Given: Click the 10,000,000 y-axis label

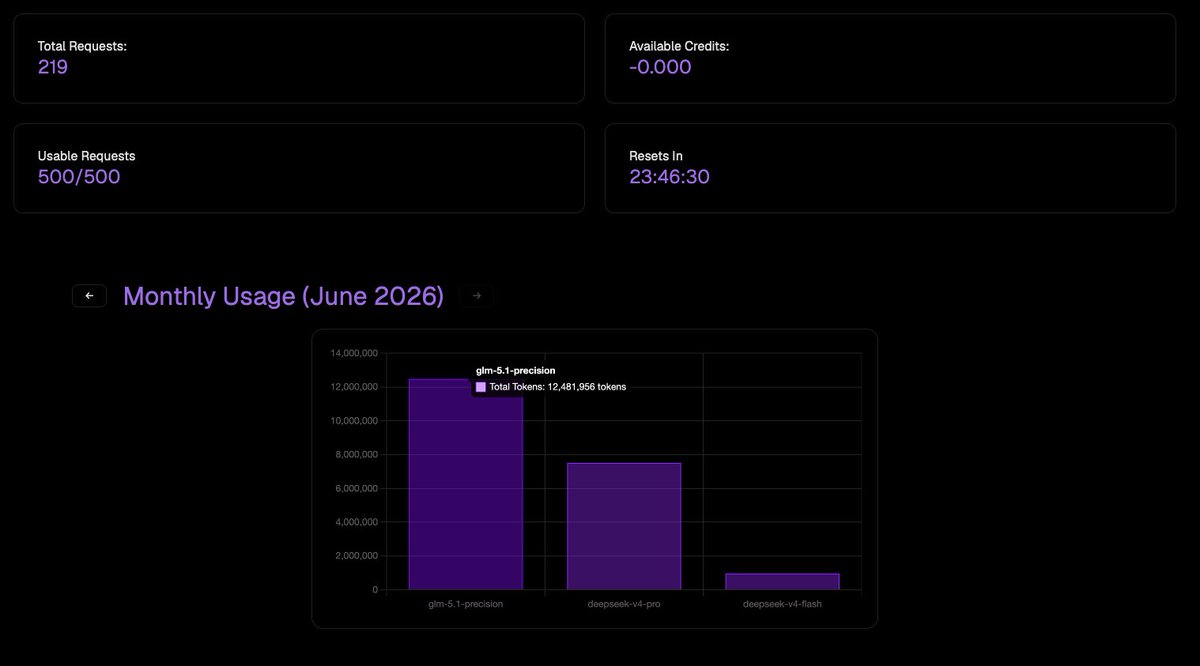Looking at the screenshot, I should click(x=353, y=421).
